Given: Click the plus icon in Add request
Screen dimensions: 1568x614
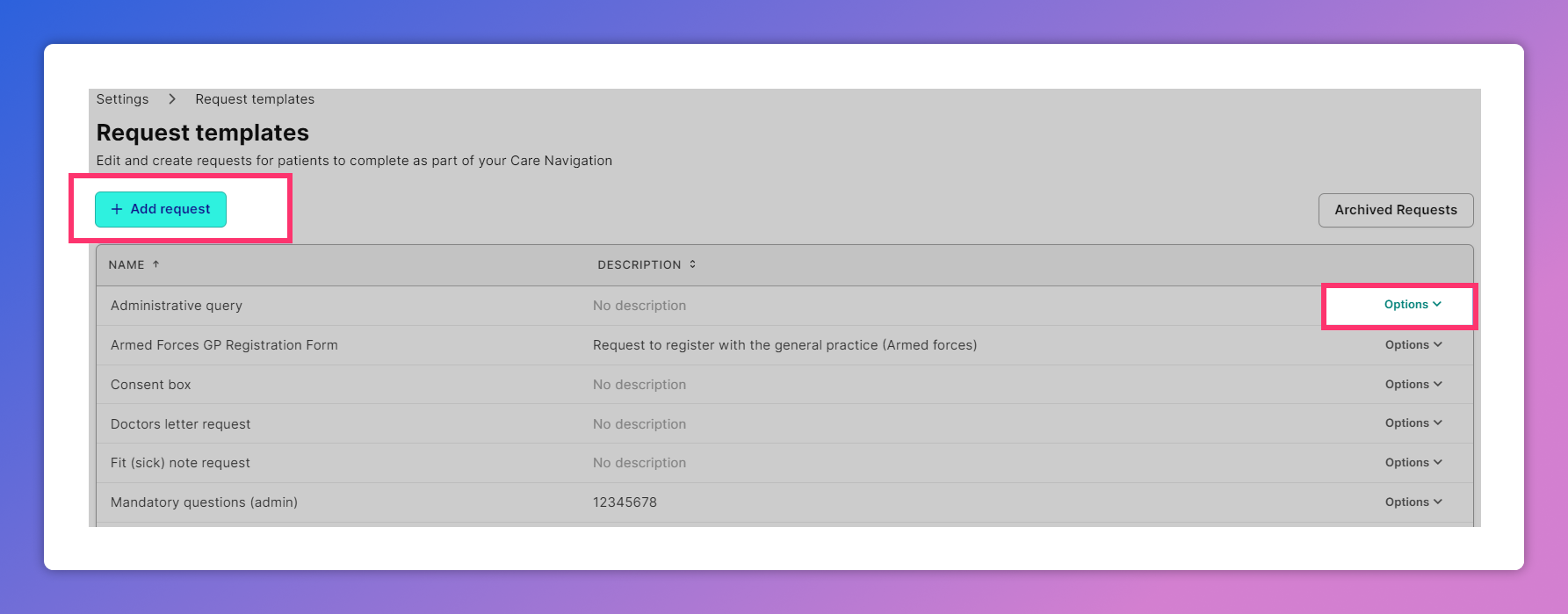Looking at the screenshot, I should pyautogui.click(x=117, y=209).
